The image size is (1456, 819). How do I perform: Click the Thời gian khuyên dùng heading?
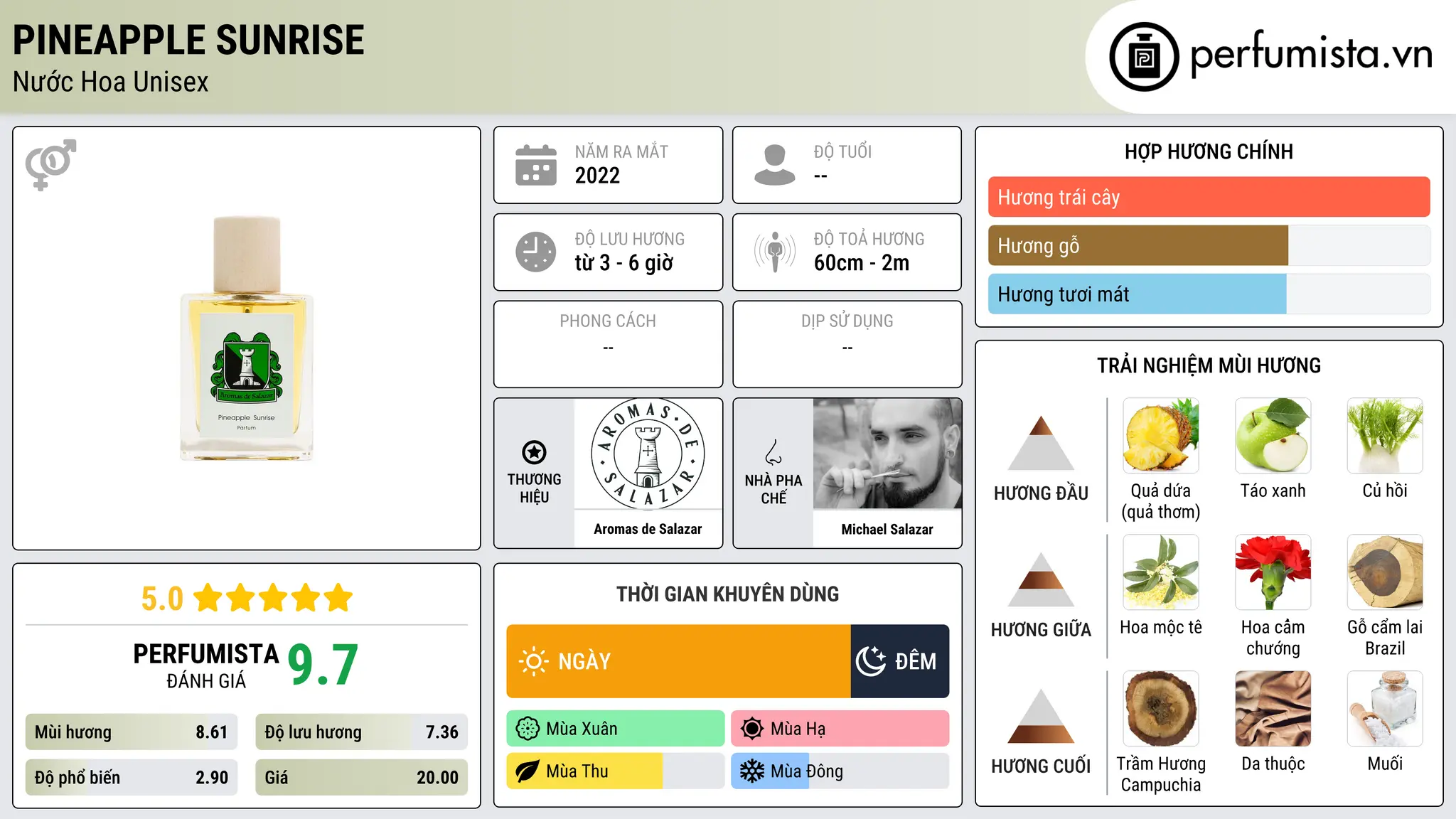pyautogui.click(x=727, y=594)
